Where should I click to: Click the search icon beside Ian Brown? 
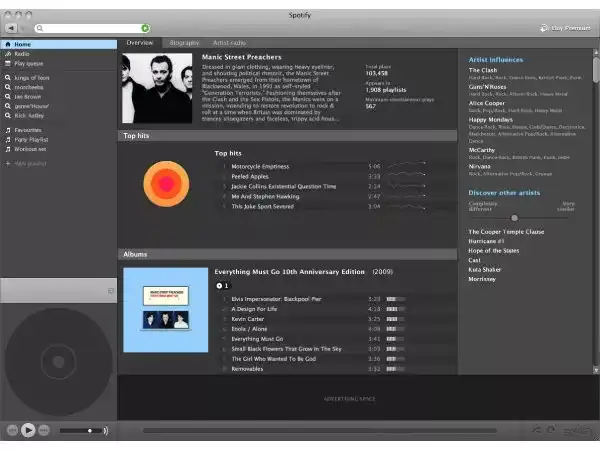8,96
